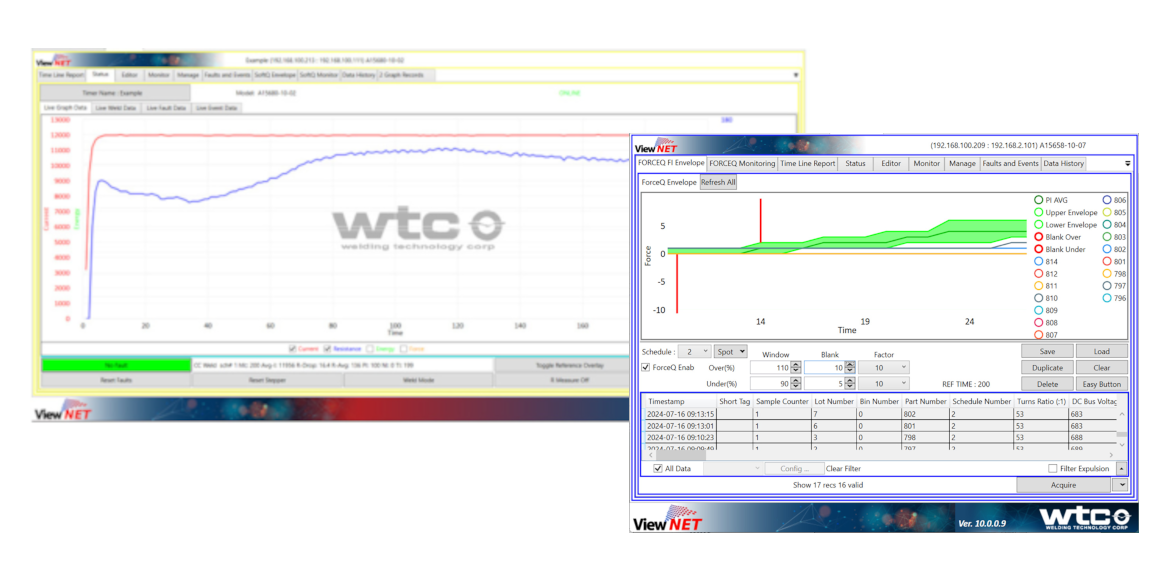Viewport: 1171px width, 574px height.
Task: Click the Easy Button
Action: coord(1102,384)
